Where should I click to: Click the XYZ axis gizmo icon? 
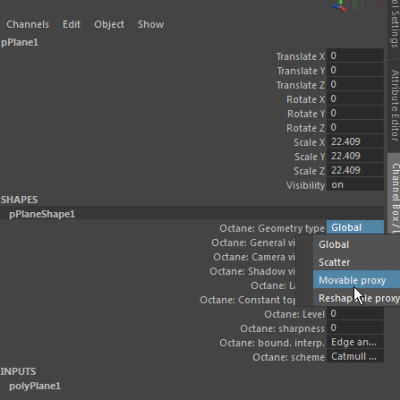coord(340,6)
